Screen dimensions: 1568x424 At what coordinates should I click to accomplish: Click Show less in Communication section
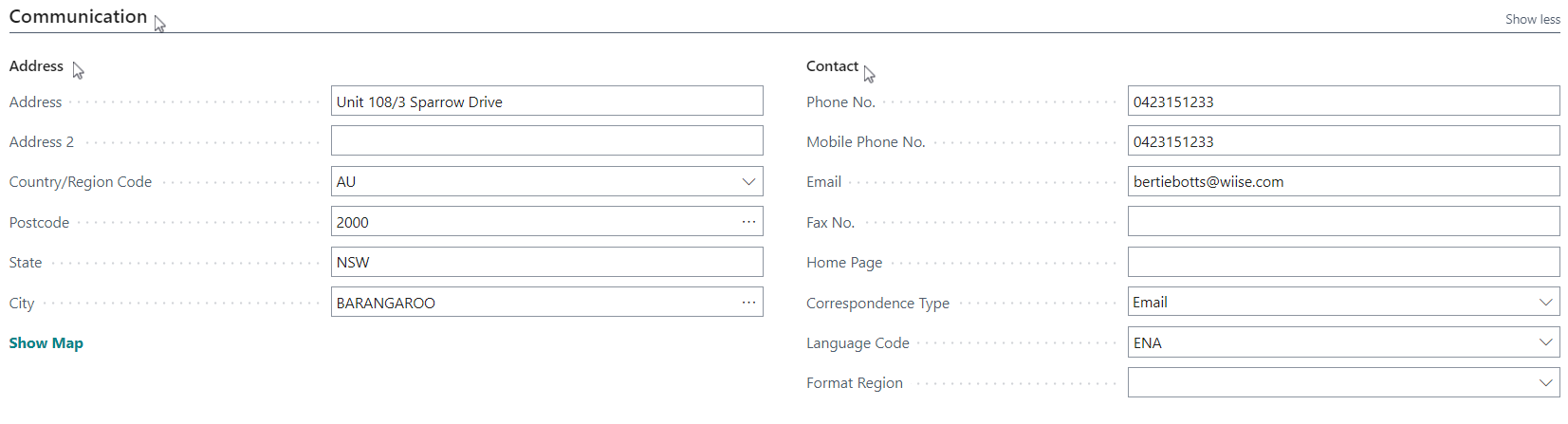(1532, 19)
